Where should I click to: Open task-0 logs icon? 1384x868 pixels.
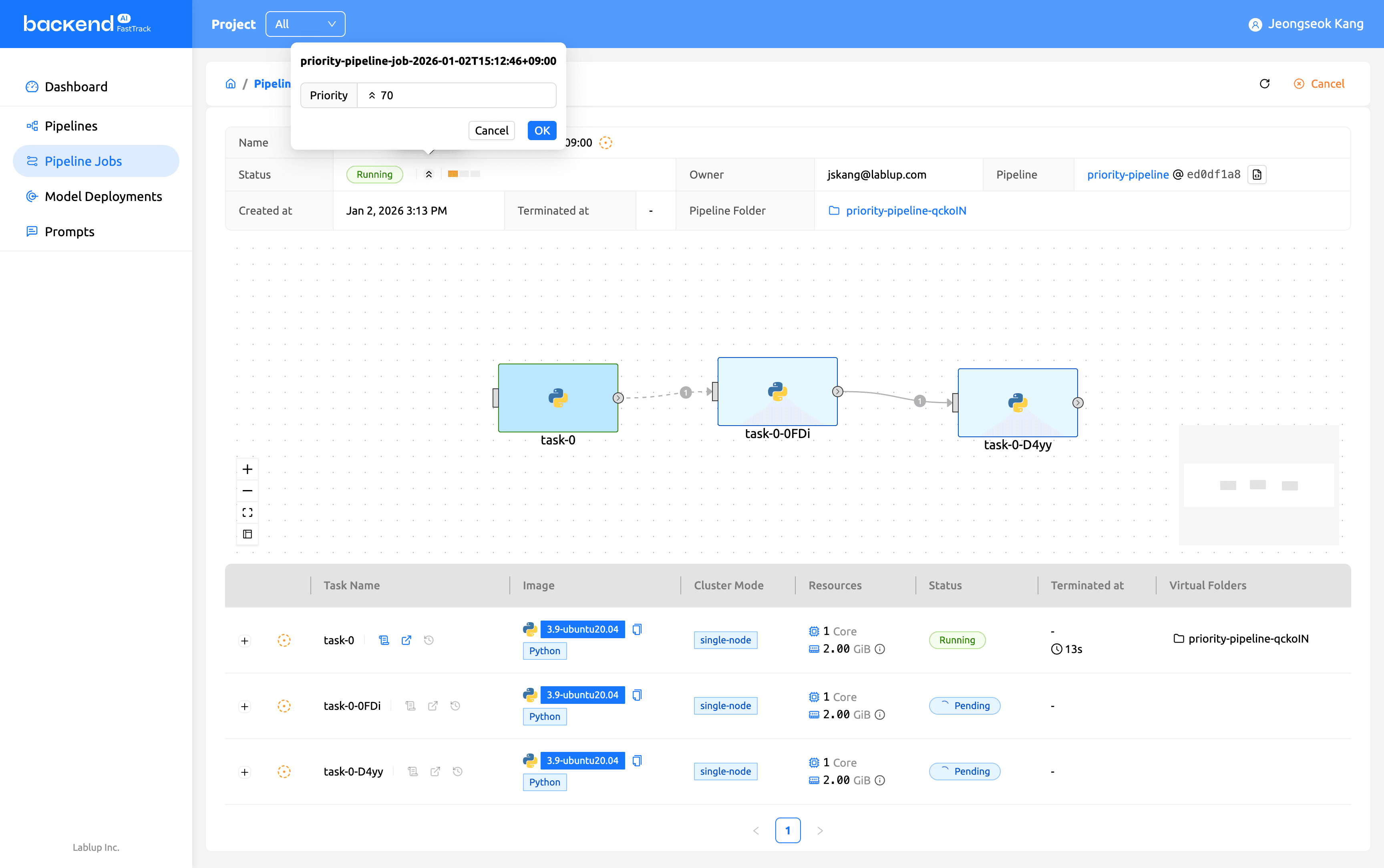tap(384, 640)
